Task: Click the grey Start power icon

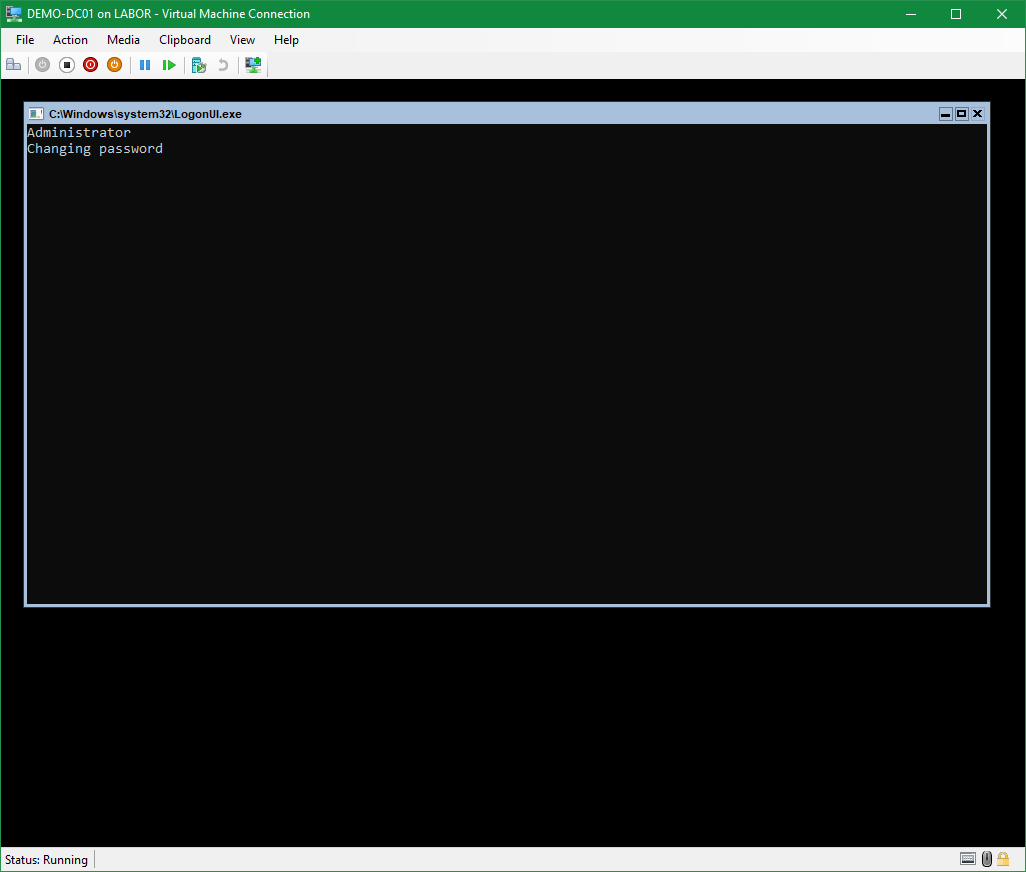Action: click(x=42, y=65)
